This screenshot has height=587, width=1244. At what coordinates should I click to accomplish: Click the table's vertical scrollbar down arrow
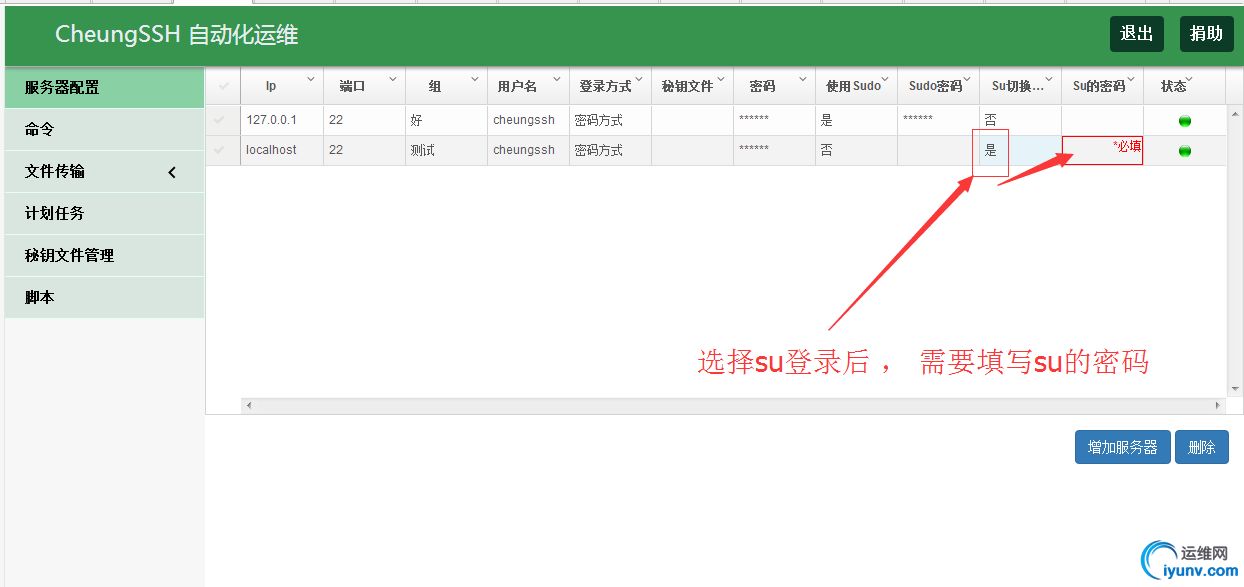coord(1235,389)
